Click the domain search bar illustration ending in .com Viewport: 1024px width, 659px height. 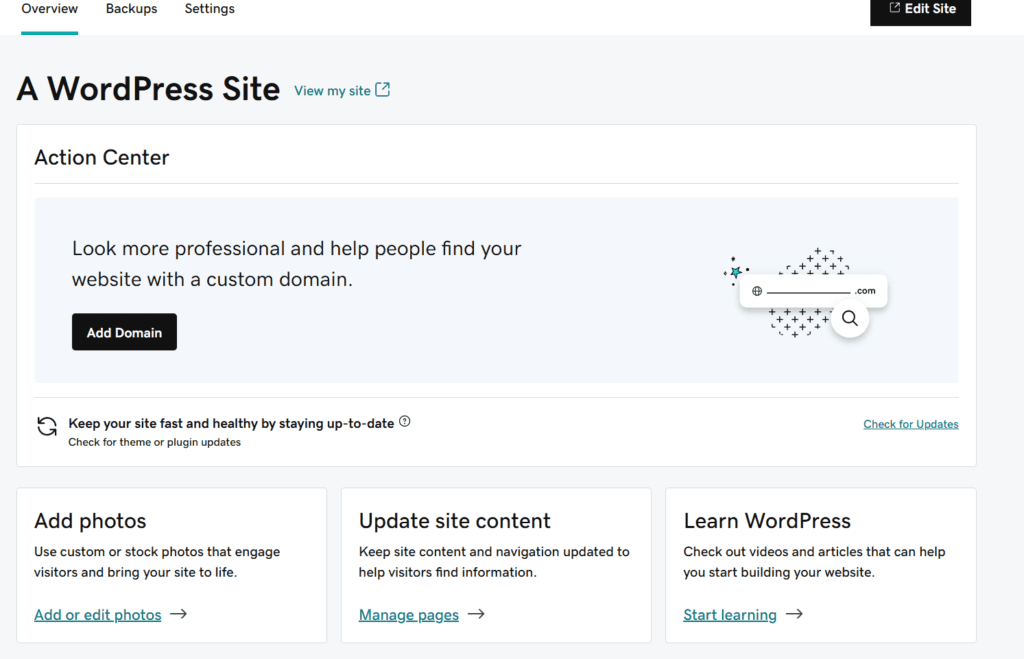coord(813,291)
